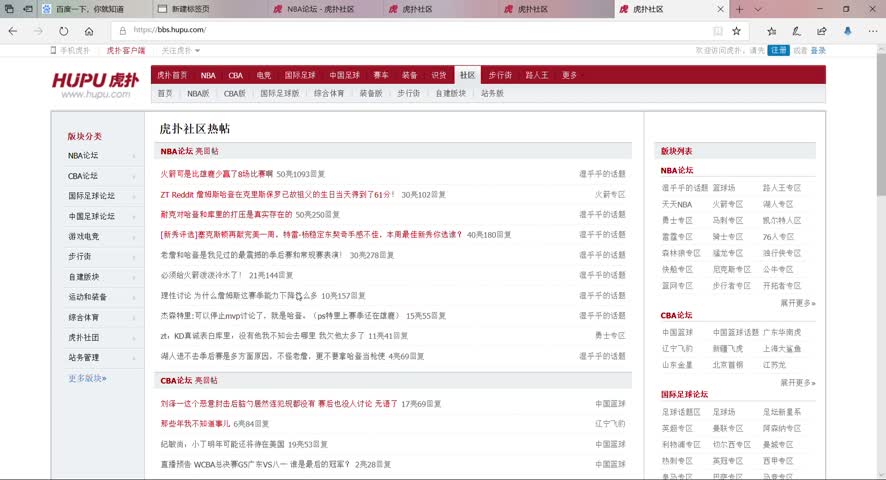Add this page to favorites star
Screen dimensions: 886x480
tap(736, 31)
